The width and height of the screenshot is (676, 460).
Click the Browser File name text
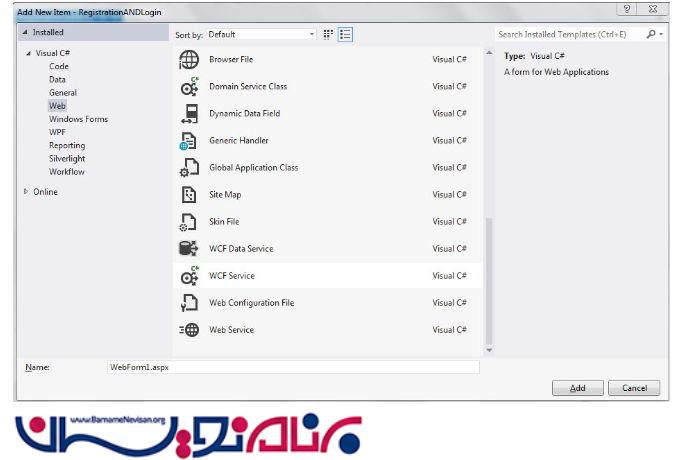(x=231, y=59)
